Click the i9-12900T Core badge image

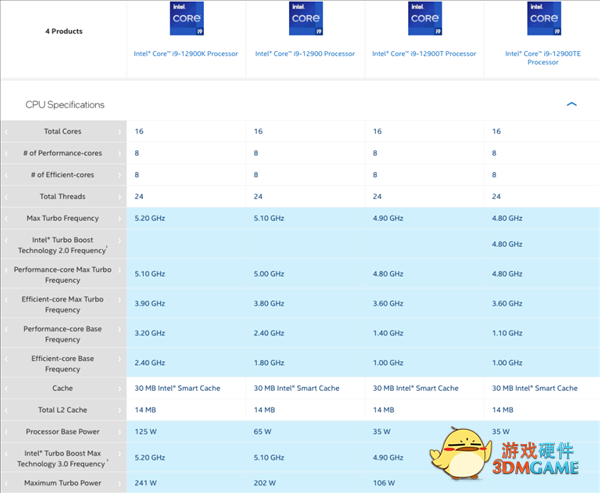point(425,18)
